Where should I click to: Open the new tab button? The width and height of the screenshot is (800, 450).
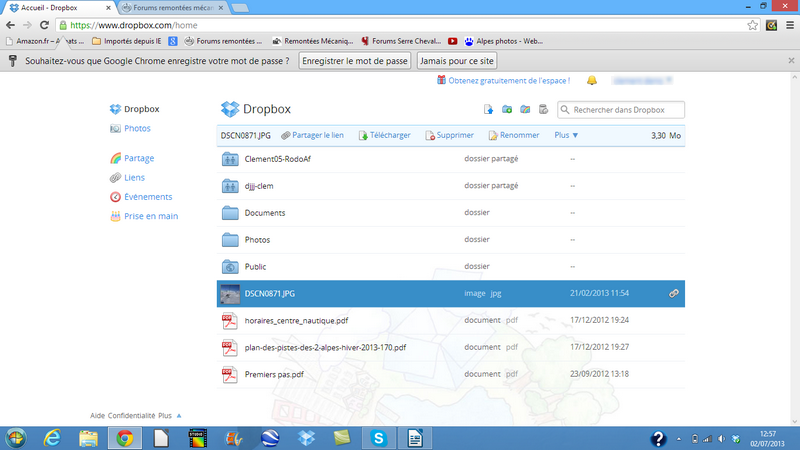(x=240, y=8)
